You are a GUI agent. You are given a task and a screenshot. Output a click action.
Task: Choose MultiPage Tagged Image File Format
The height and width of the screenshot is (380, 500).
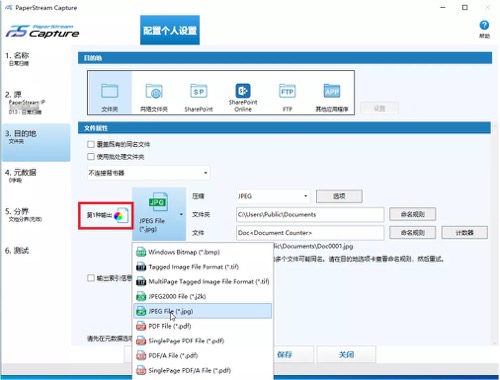pos(203,282)
